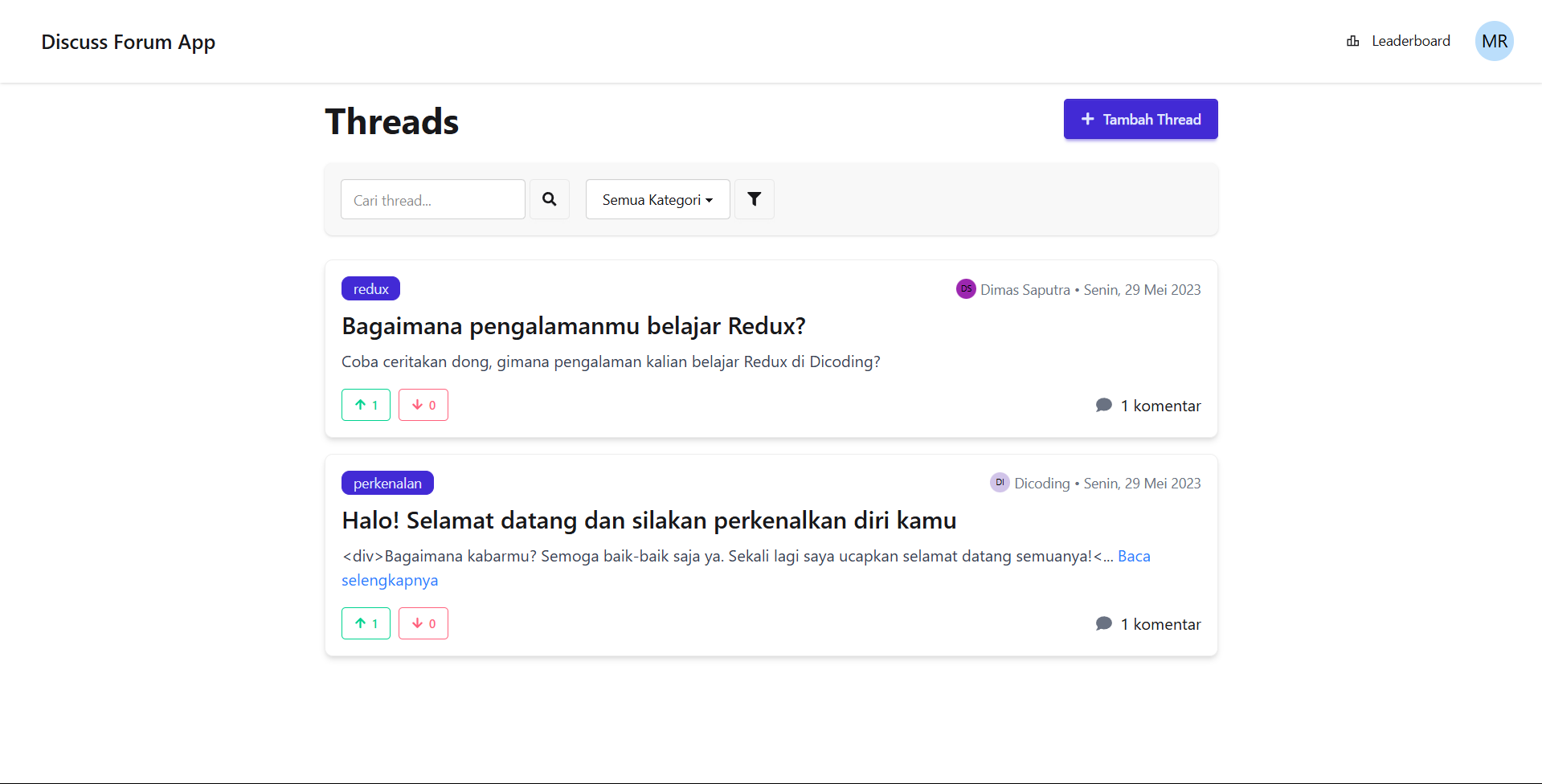Click the MR profile avatar
The image size is (1542, 784).
pyautogui.click(x=1494, y=41)
